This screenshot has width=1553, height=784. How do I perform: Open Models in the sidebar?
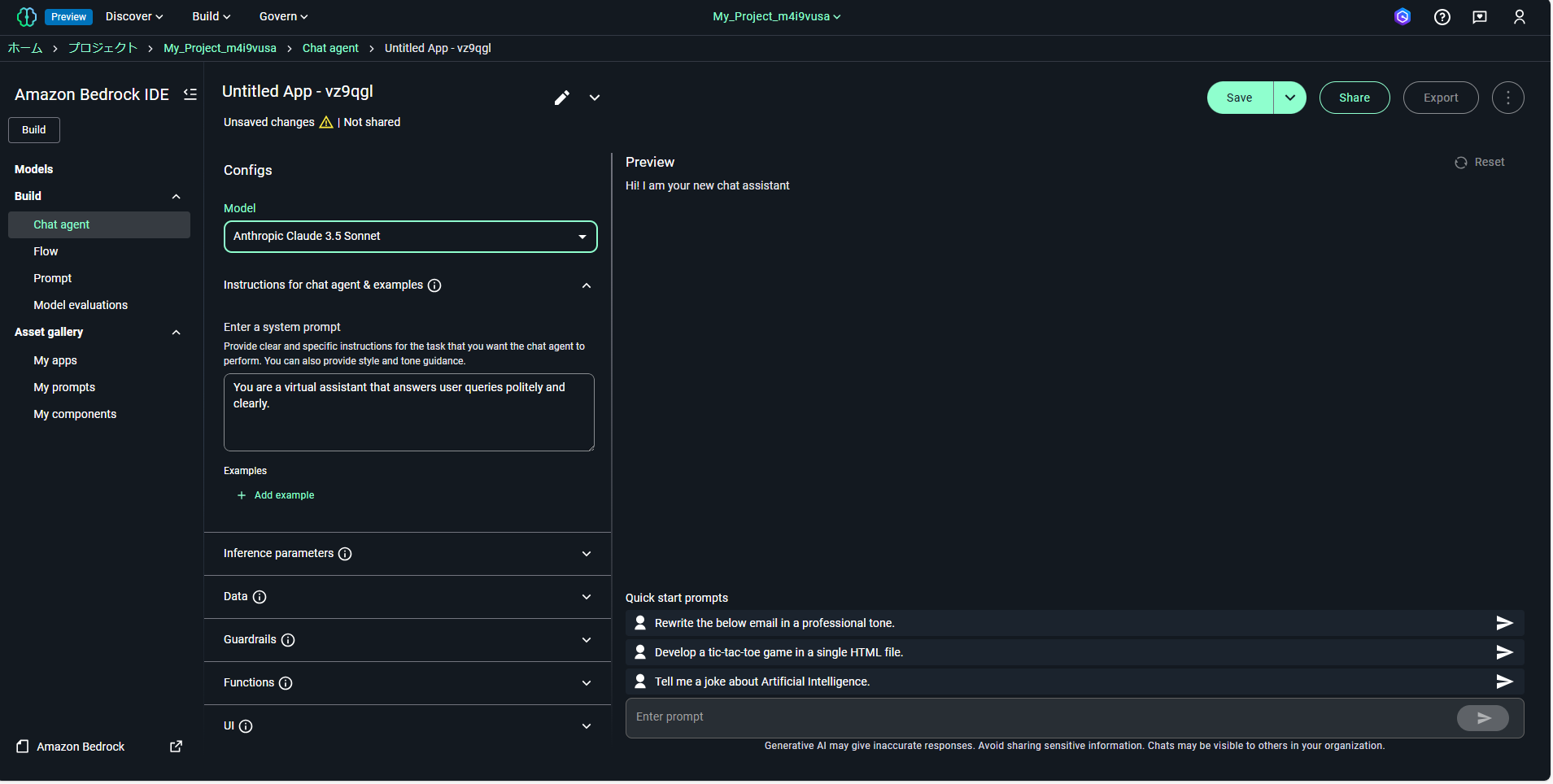point(33,169)
